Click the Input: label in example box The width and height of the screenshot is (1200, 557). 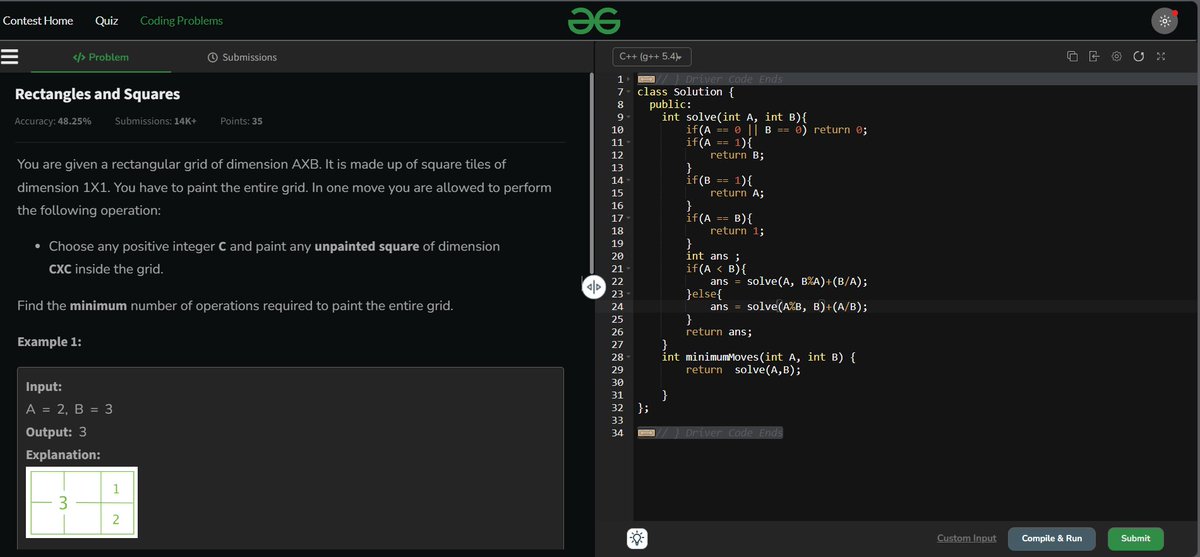pos(44,387)
